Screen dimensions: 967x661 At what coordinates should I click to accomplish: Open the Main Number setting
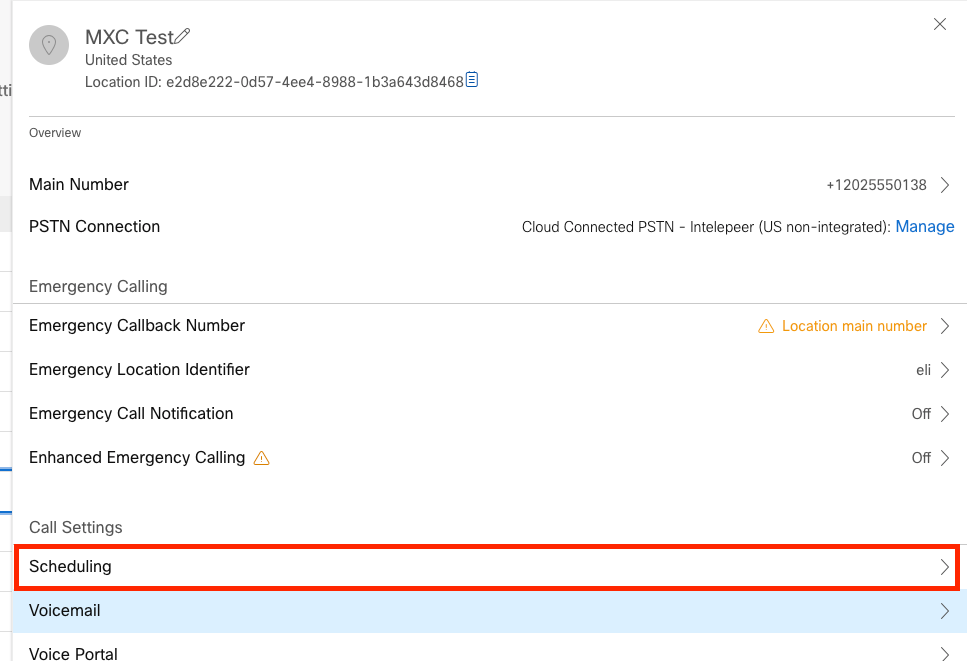(490, 185)
